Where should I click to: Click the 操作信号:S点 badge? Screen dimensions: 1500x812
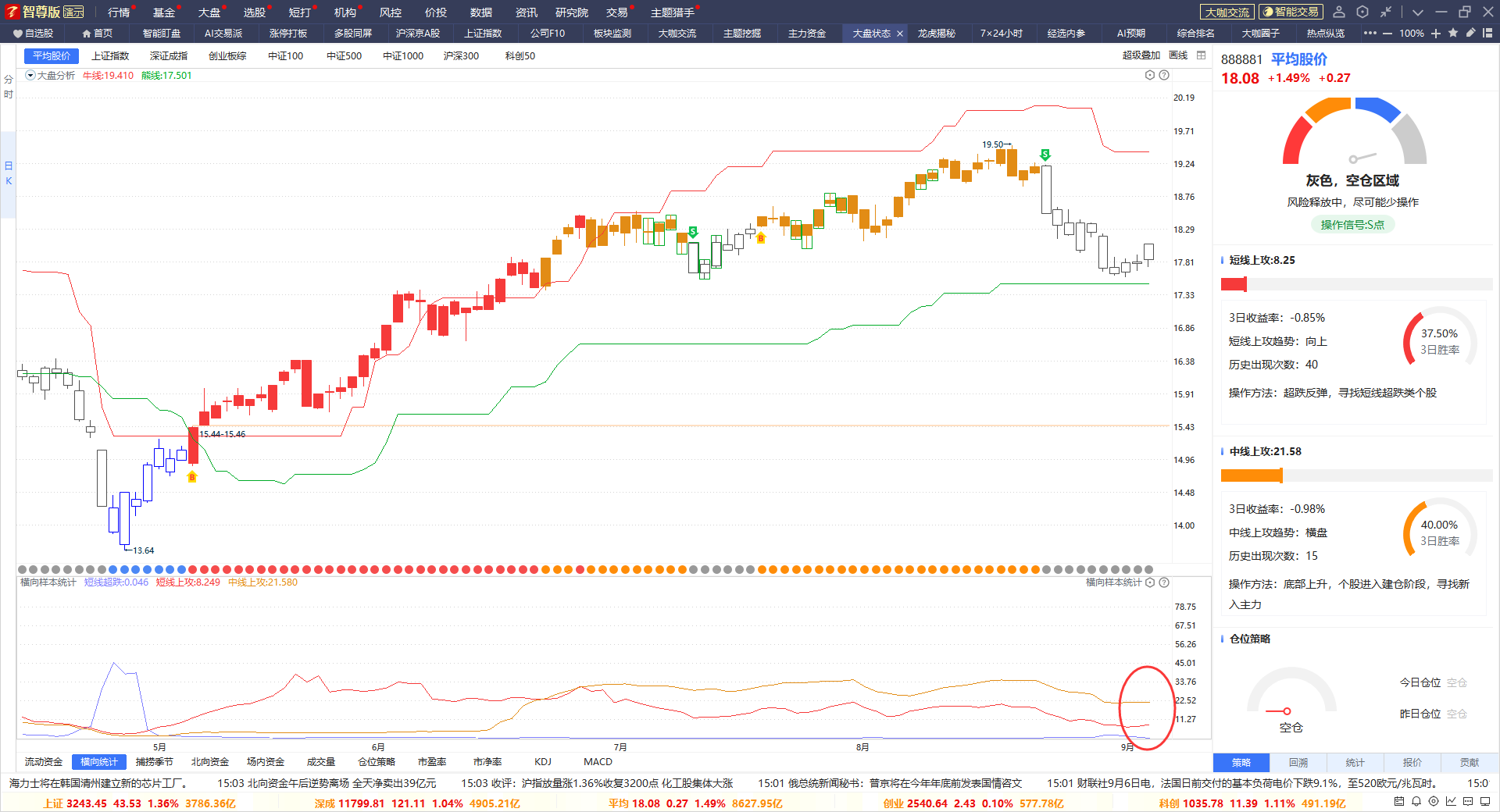[1352, 225]
